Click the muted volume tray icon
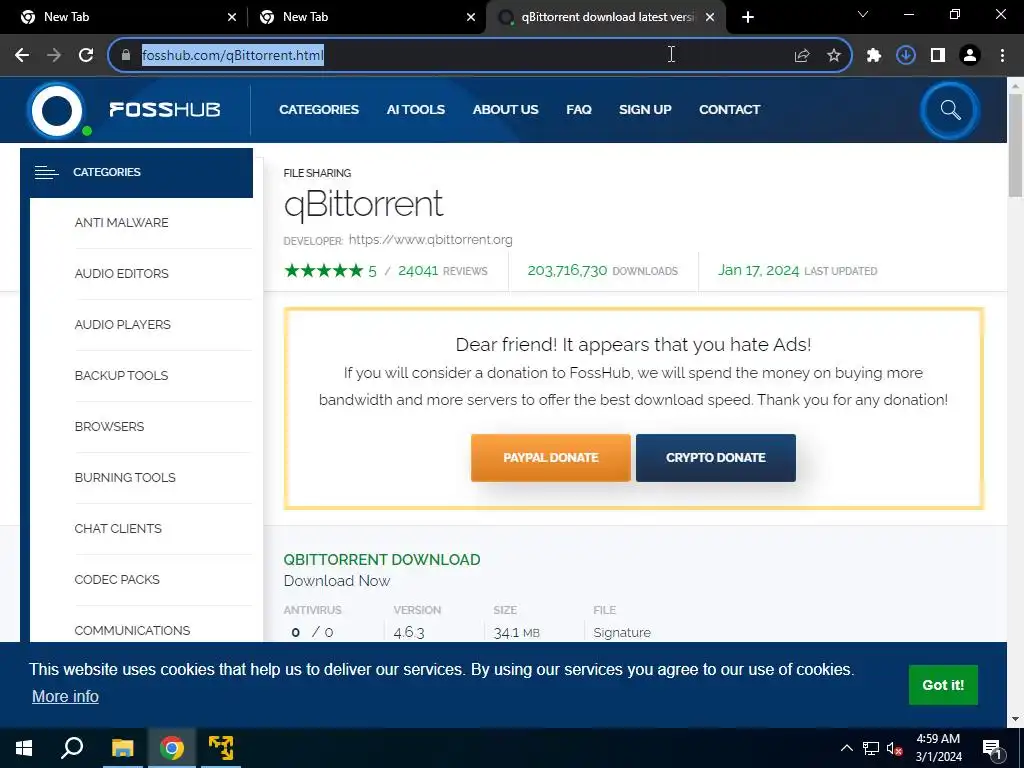 [894, 748]
